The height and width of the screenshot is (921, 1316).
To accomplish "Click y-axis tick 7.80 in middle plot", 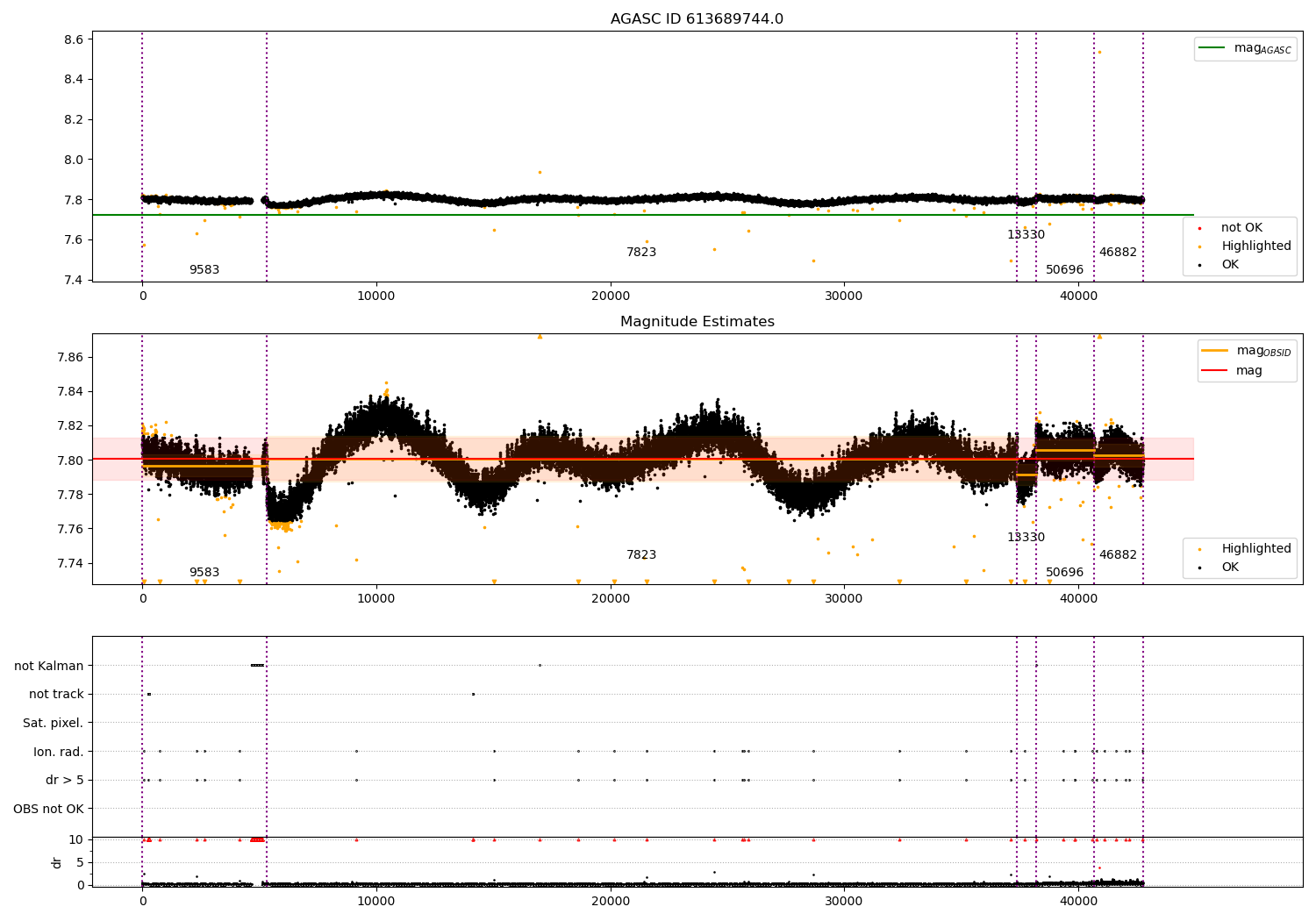I will coord(70,460).
